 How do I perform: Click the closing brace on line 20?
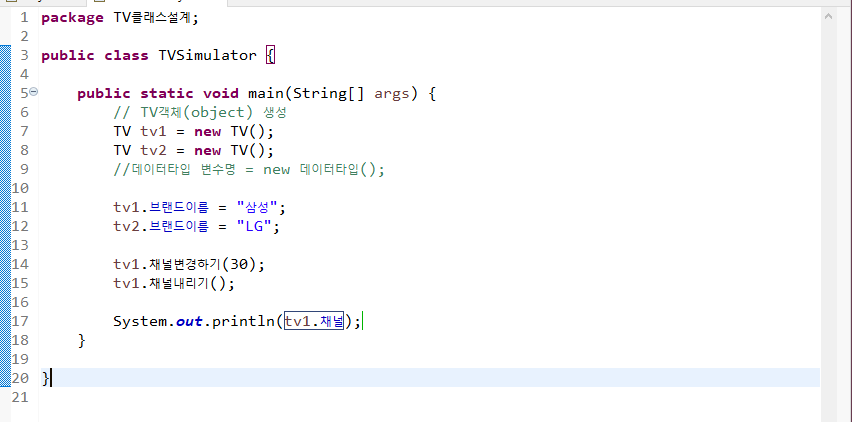[46, 377]
